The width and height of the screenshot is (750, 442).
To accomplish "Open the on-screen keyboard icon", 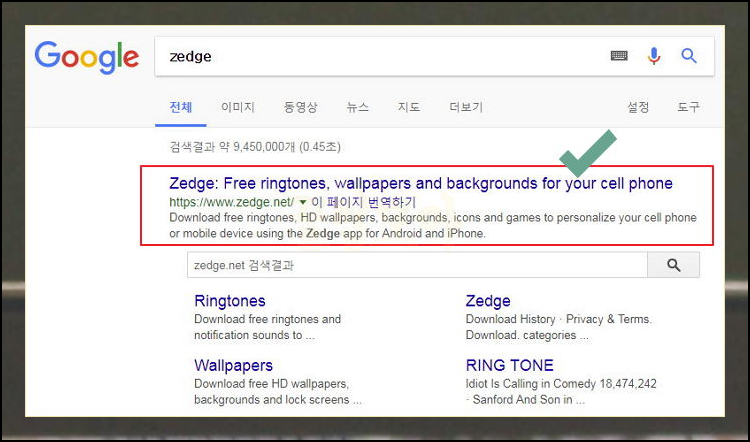I will 619,56.
